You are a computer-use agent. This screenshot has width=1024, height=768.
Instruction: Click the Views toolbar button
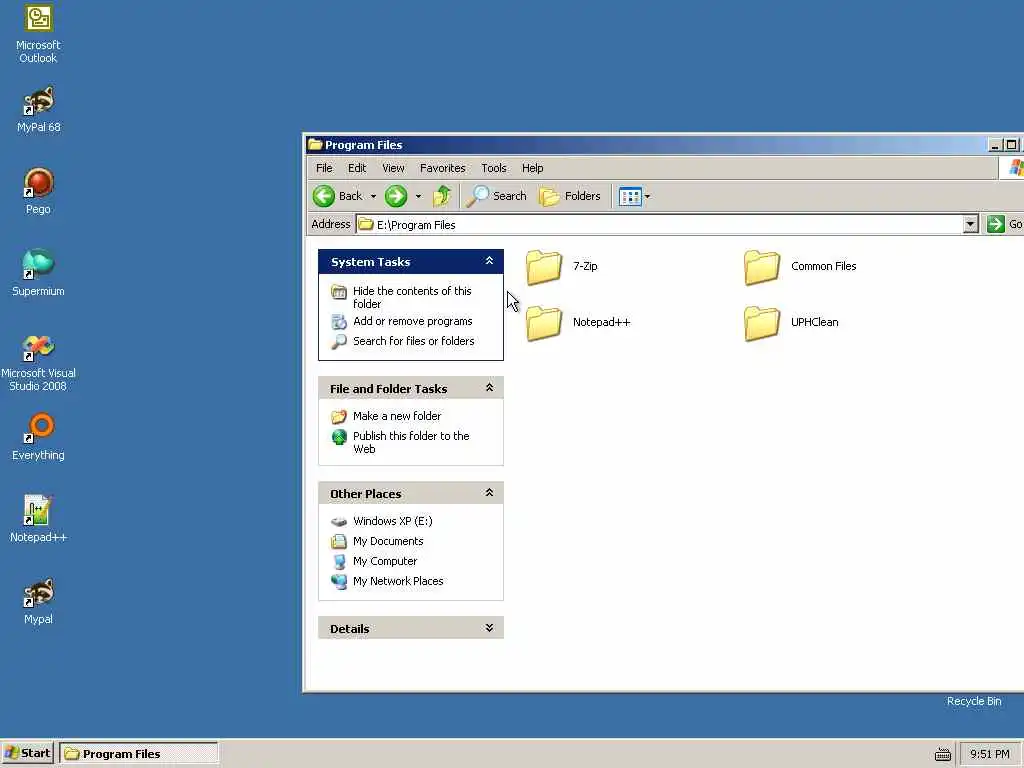(630, 196)
